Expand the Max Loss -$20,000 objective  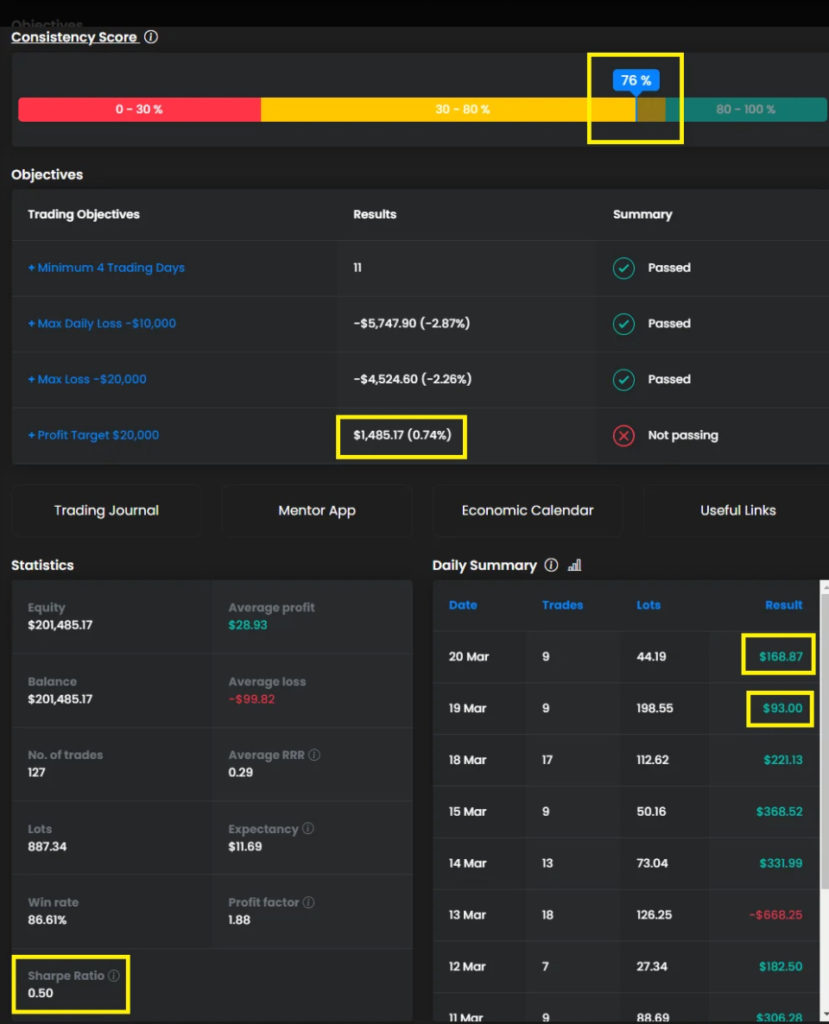pyautogui.click(x=88, y=380)
